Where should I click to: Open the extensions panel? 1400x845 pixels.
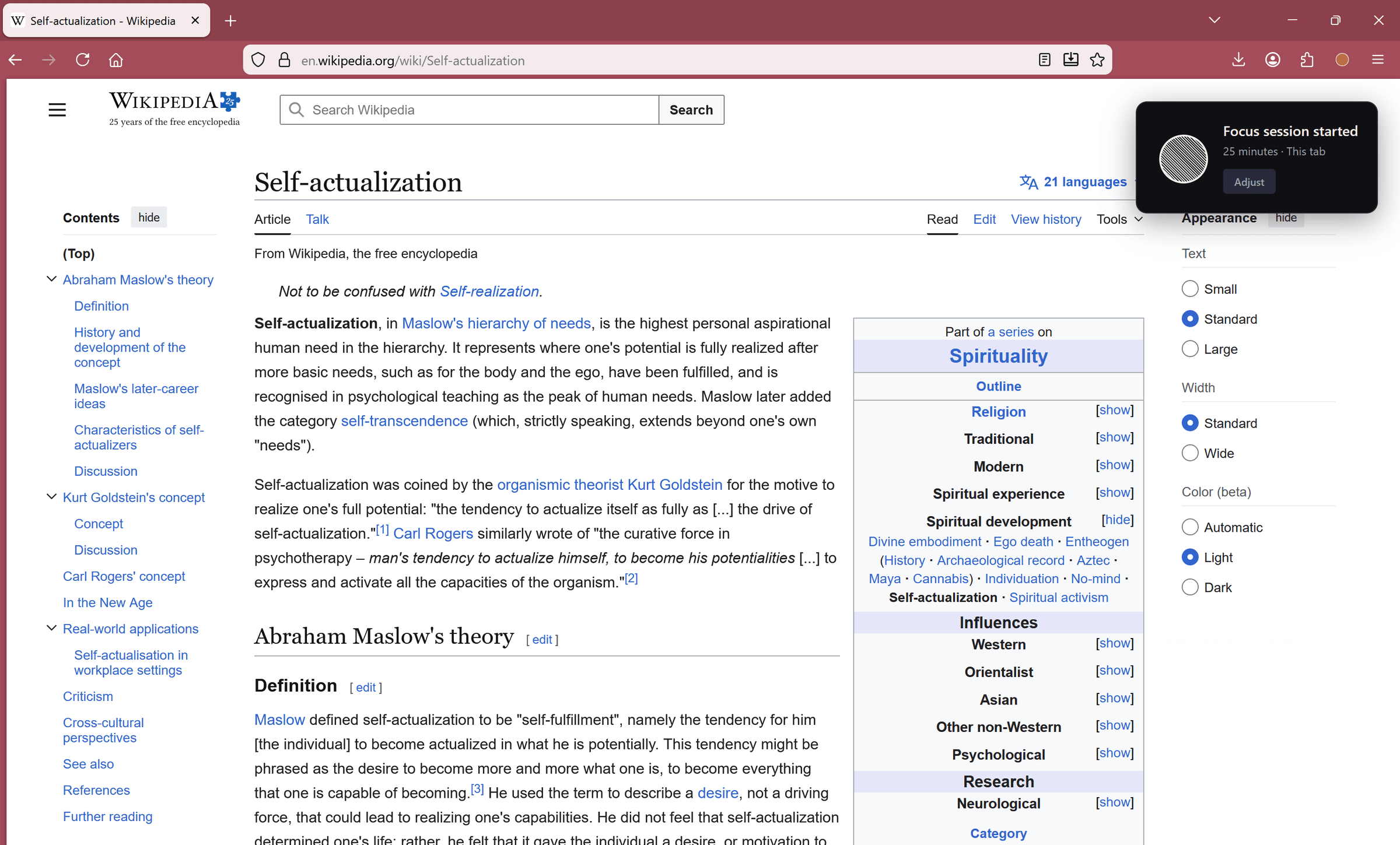coord(1307,59)
